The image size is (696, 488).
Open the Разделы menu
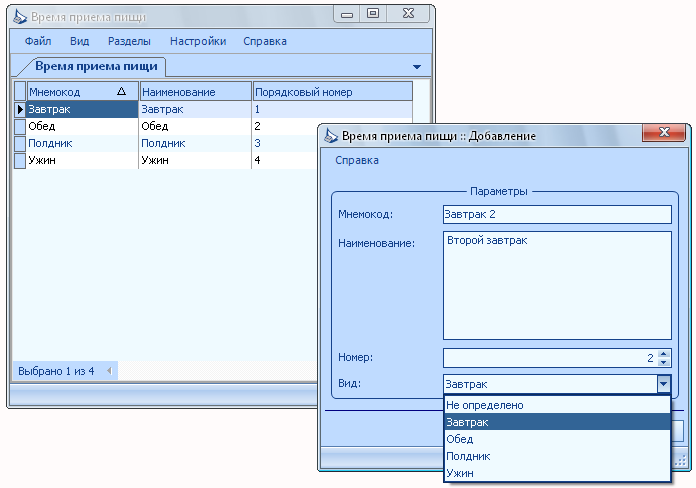pyautogui.click(x=129, y=41)
